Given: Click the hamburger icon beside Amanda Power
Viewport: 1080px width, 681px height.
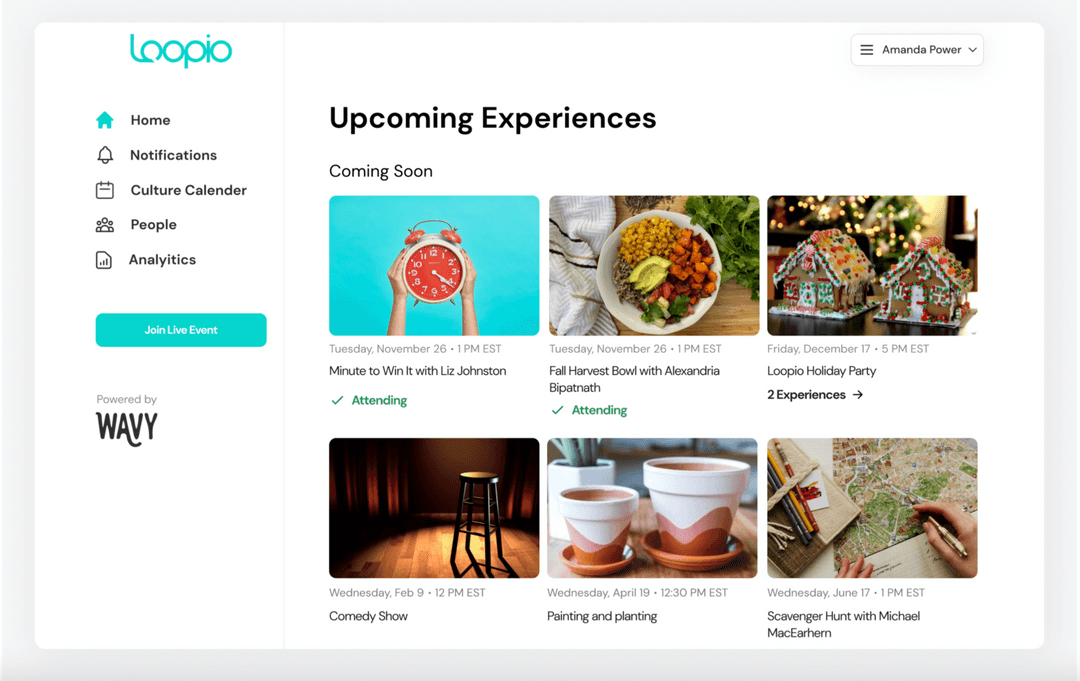Looking at the screenshot, I should pyautogui.click(x=866, y=49).
